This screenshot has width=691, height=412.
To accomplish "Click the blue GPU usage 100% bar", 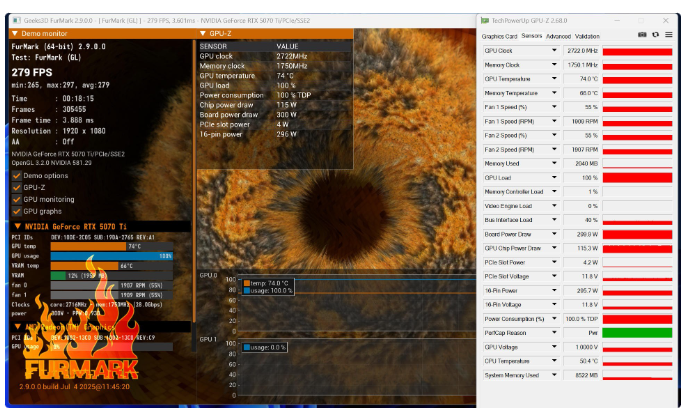I will [x=111, y=256].
